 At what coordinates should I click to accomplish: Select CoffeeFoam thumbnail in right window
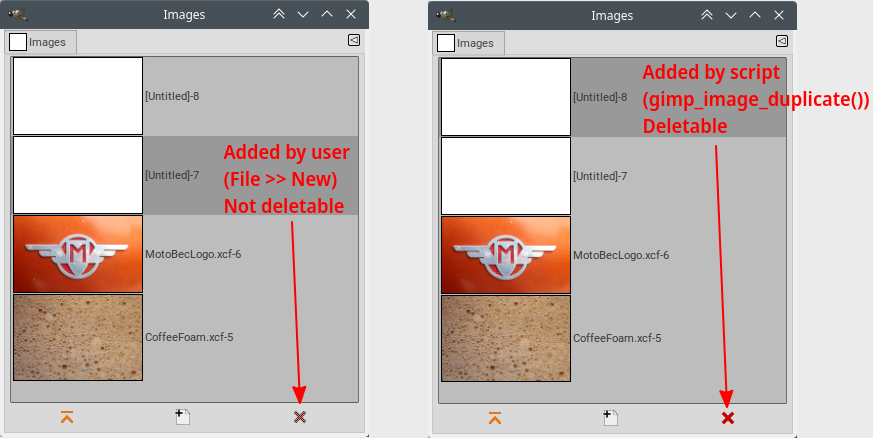pos(506,338)
